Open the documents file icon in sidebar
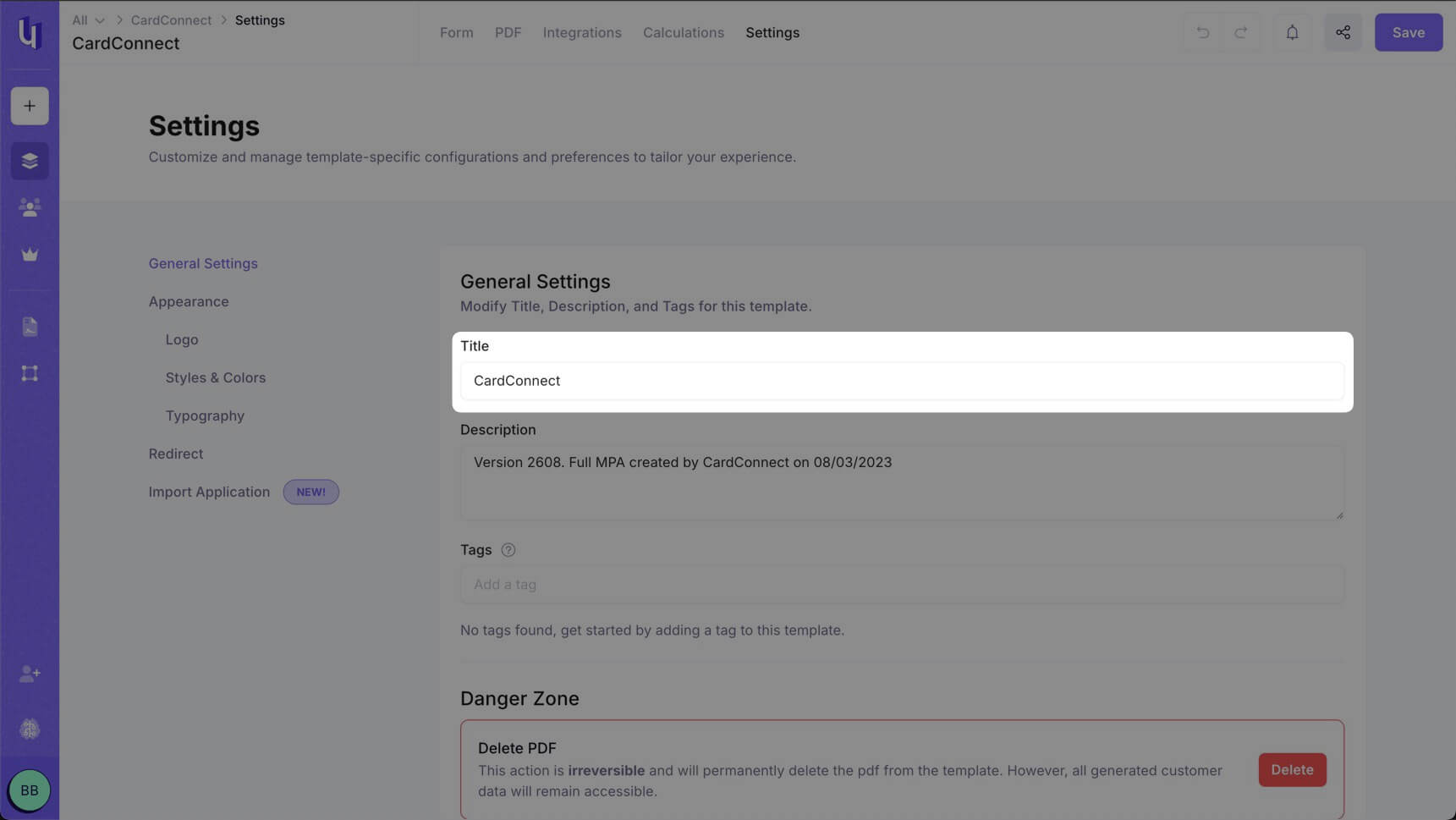 (30, 327)
